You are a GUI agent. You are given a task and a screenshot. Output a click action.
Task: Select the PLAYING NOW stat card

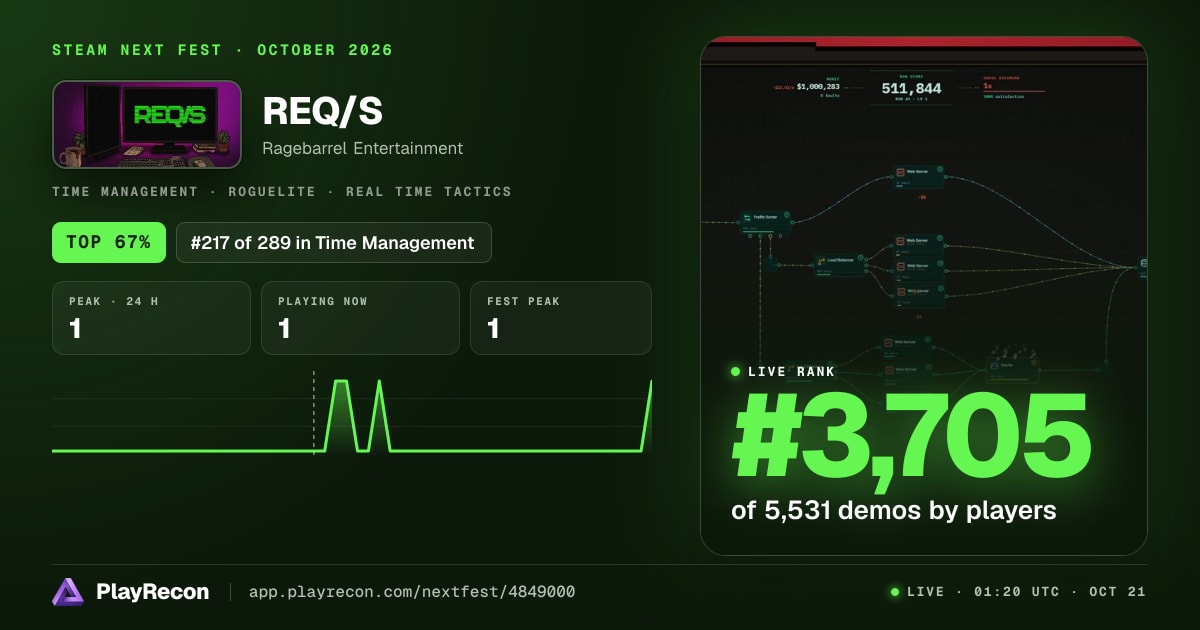click(360, 318)
